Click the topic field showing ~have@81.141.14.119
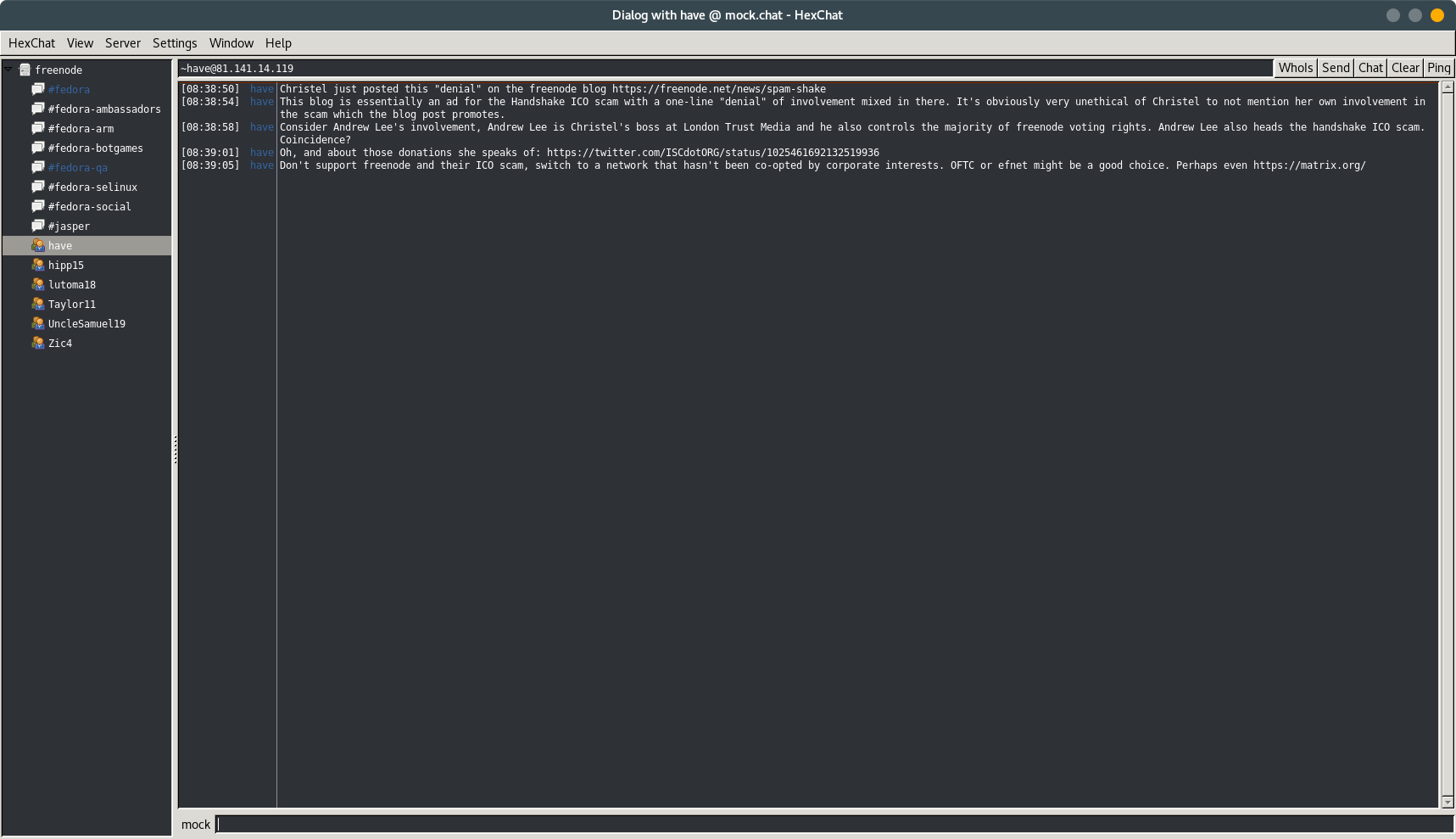Screen dimensions: 1456x839 point(725,69)
